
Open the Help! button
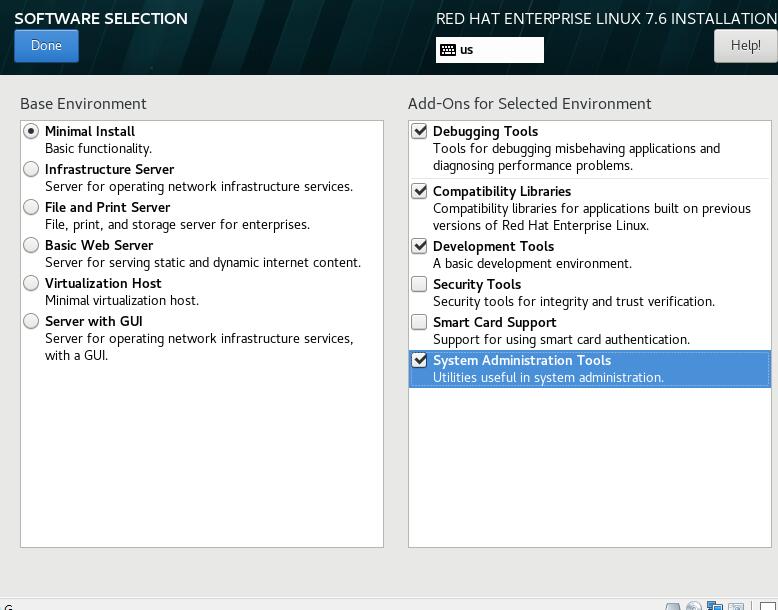click(745, 46)
